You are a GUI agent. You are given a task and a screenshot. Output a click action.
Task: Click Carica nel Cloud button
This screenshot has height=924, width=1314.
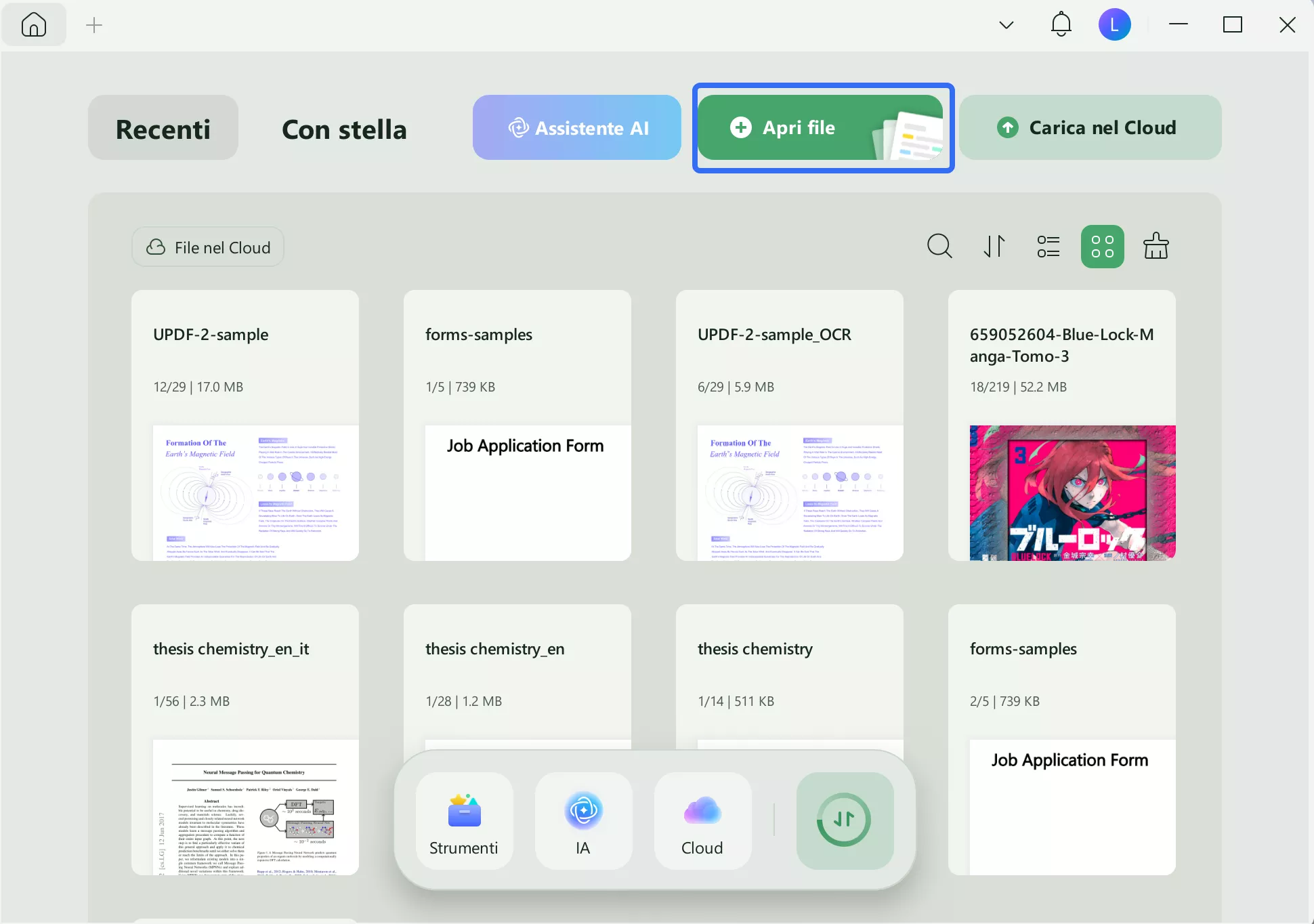(x=1090, y=128)
